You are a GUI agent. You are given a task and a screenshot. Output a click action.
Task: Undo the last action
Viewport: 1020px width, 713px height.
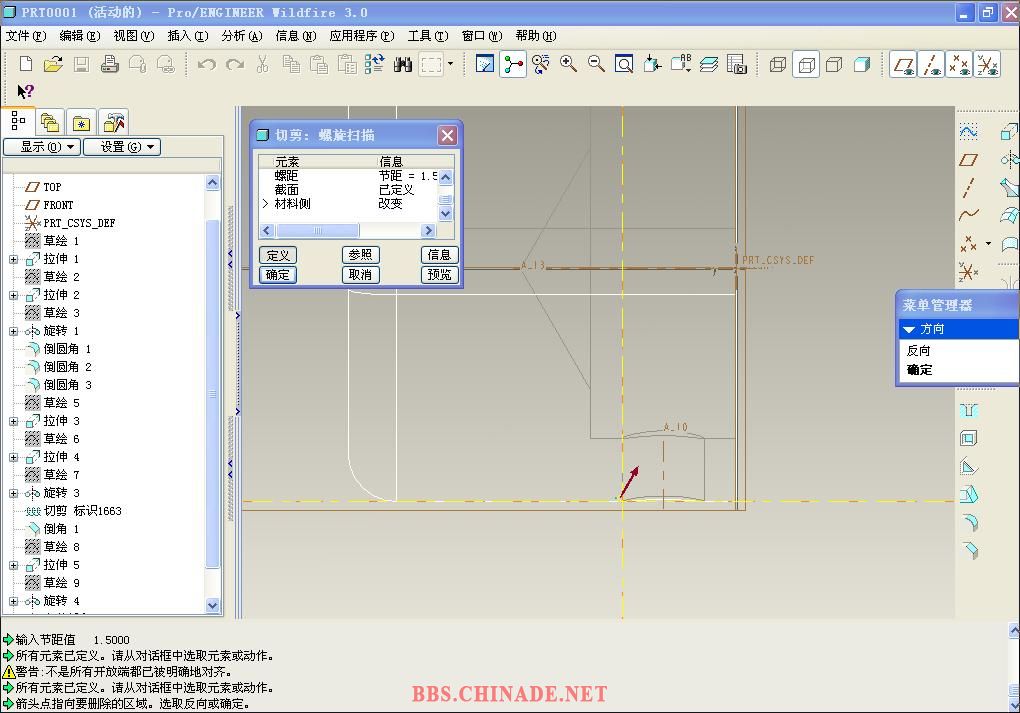[x=207, y=64]
